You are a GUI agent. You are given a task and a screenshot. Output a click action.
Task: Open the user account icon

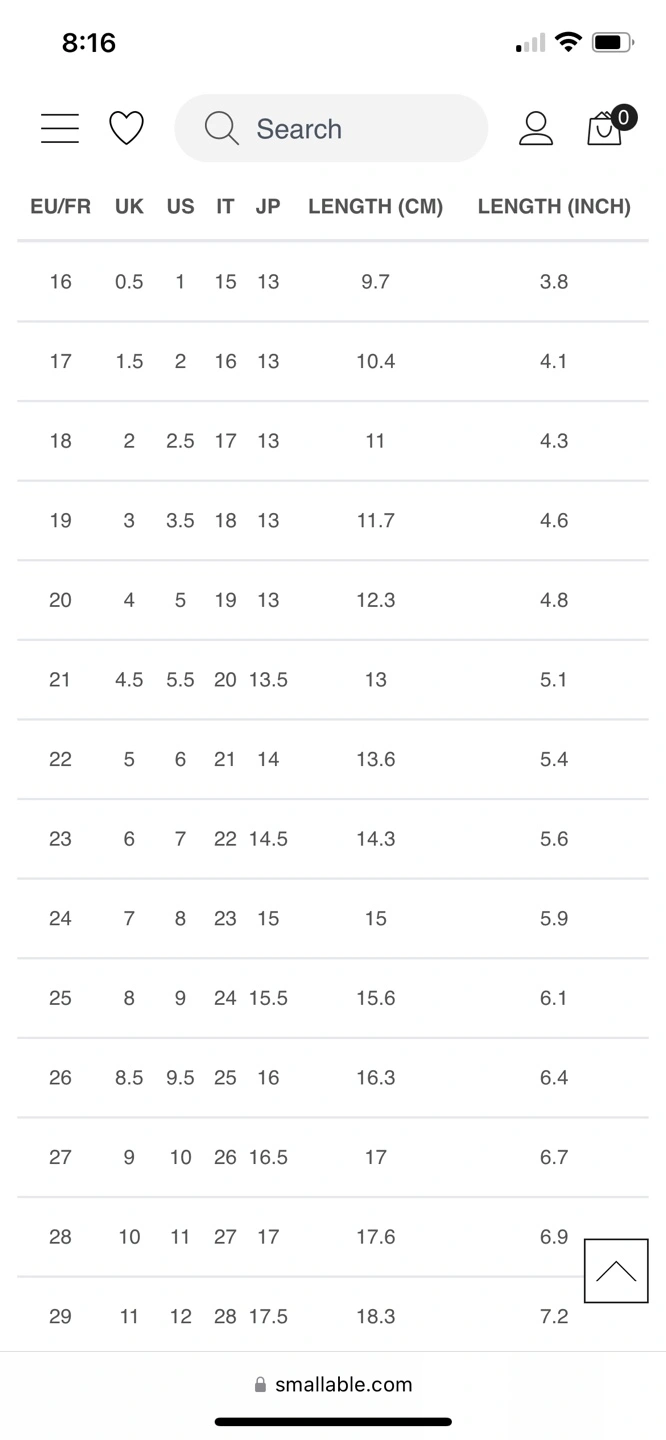click(x=536, y=128)
